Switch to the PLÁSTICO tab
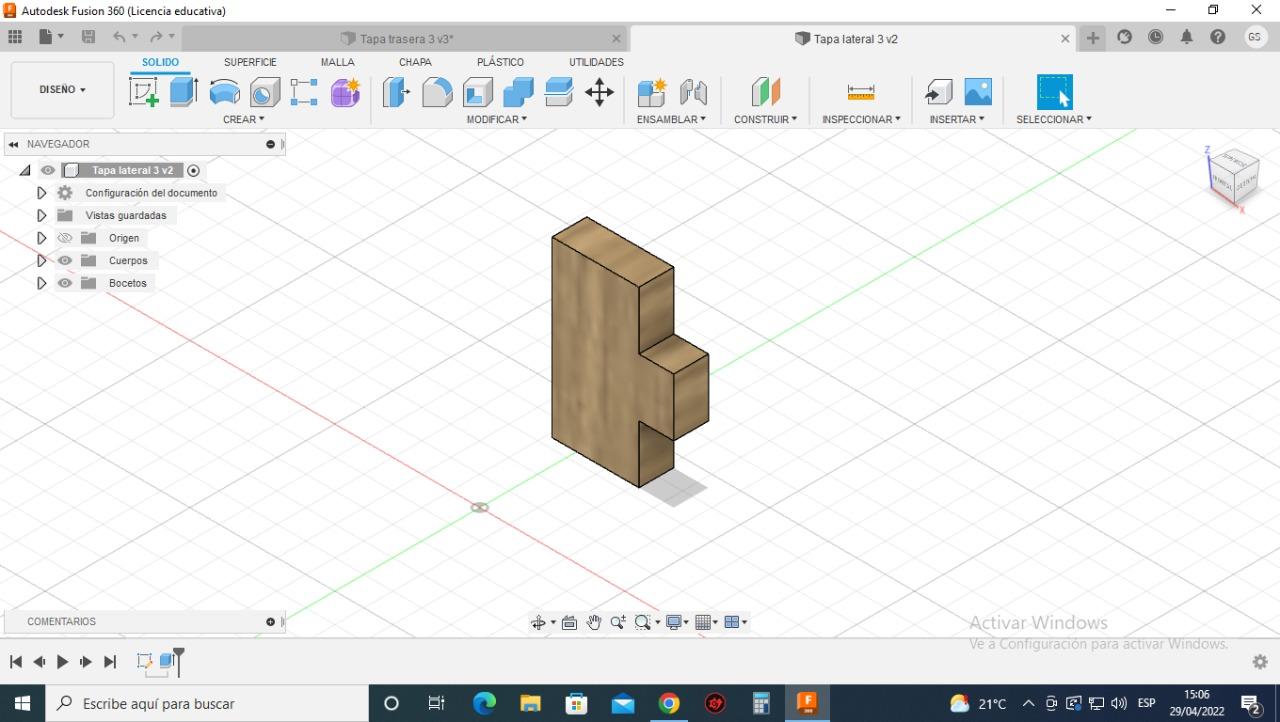Screen dimensions: 1280x722 [500, 62]
